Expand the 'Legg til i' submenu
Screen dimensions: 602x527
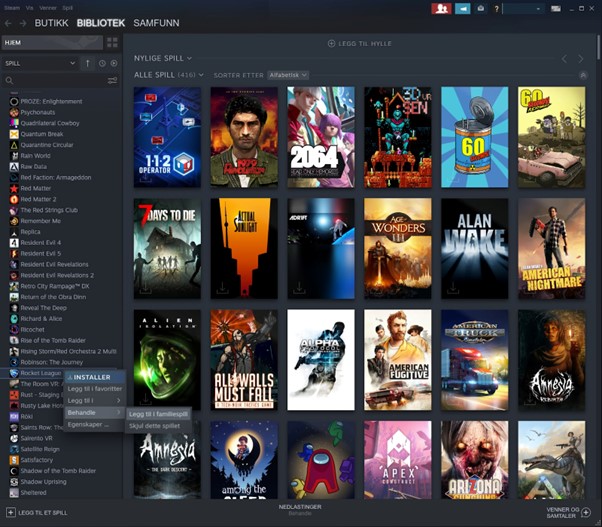pos(94,400)
